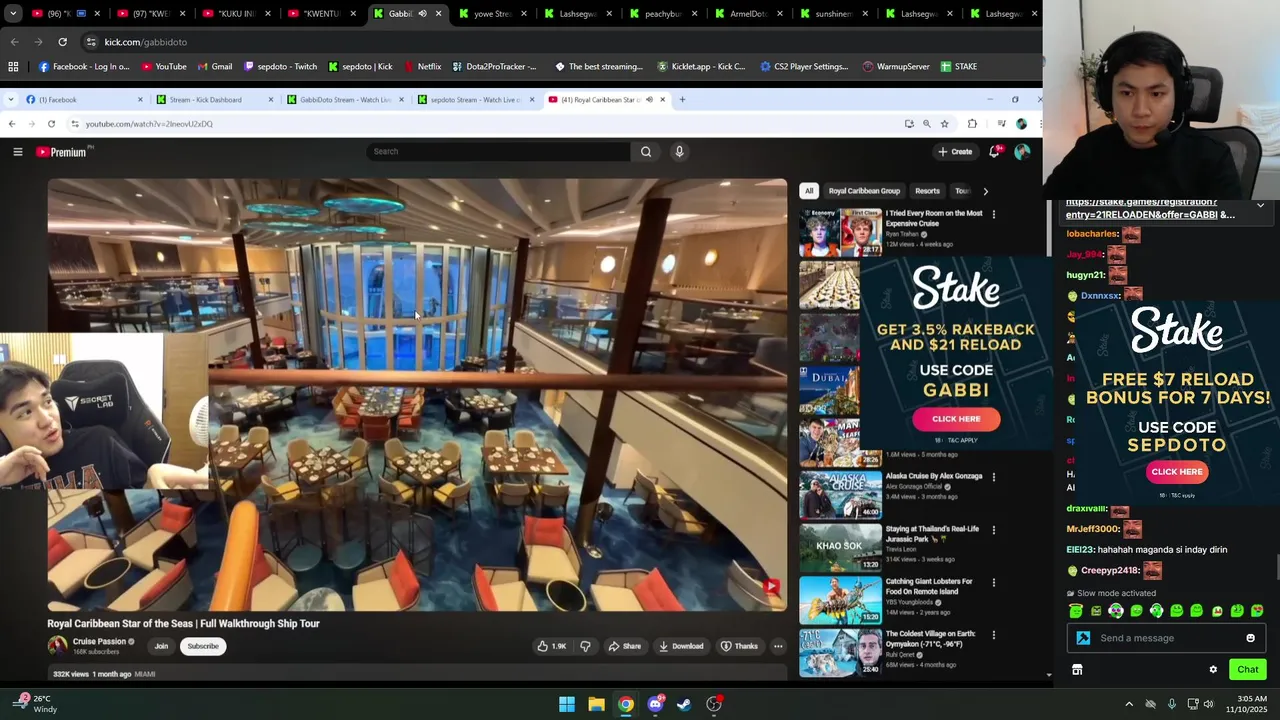Click the Share button under video
The height and width of the screenshot is (720, 1280).
[625, 646]
